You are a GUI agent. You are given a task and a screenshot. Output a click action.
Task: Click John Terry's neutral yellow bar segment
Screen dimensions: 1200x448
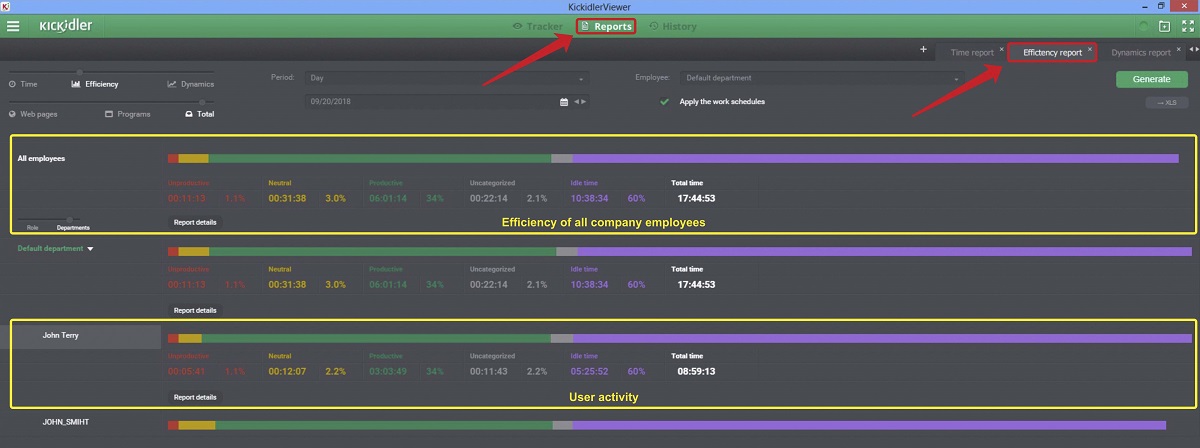190,339
